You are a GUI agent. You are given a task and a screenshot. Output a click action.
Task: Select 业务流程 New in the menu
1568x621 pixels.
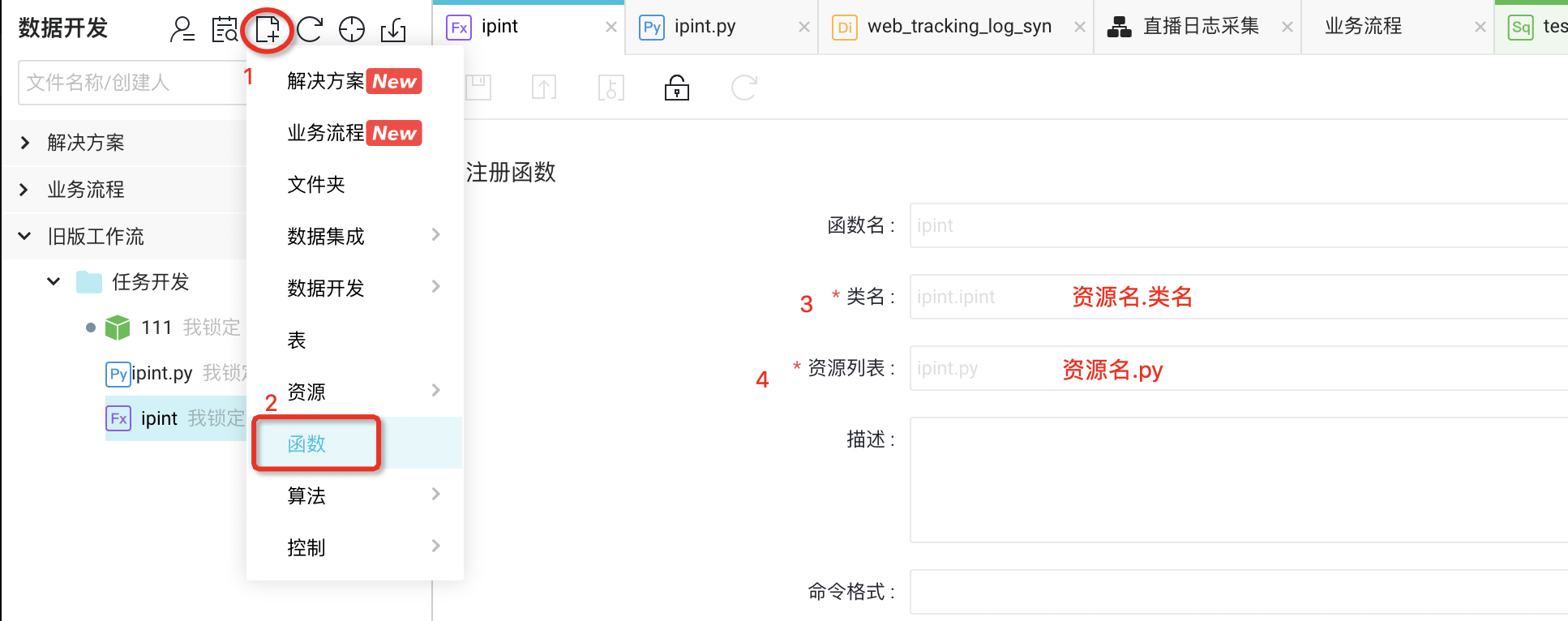pos(355,133)
